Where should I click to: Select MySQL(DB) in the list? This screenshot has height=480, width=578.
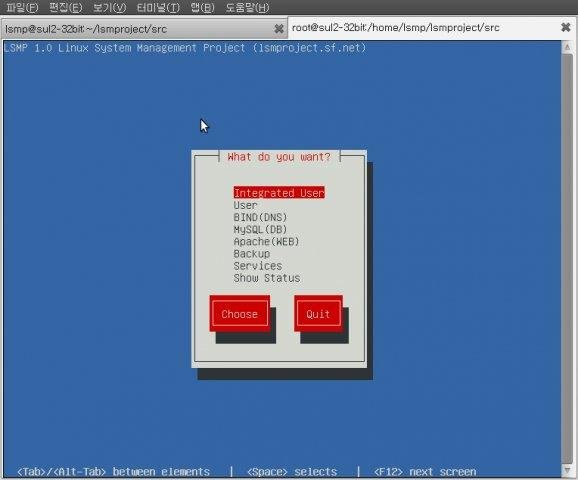pyautogui.click(x=260, y=229)
